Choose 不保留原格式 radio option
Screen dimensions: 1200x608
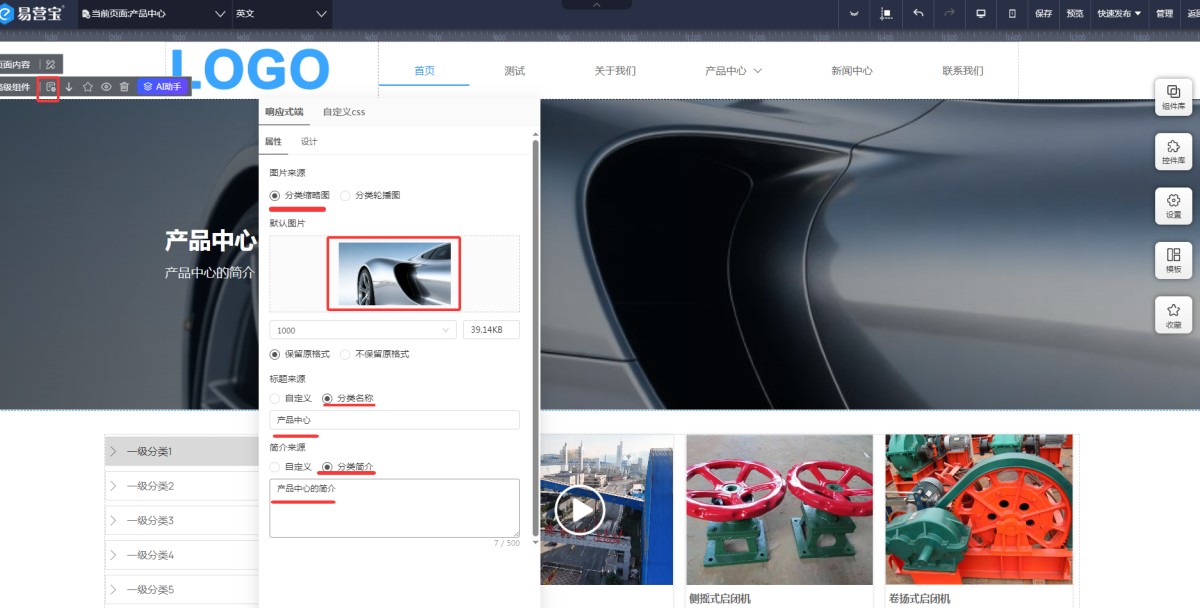pos(345,354)
